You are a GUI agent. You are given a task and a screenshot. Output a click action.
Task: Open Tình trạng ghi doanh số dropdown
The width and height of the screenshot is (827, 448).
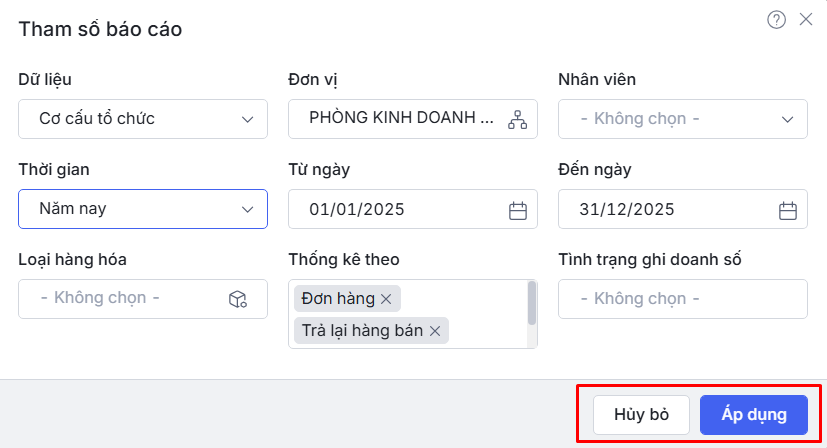[683, 298]
